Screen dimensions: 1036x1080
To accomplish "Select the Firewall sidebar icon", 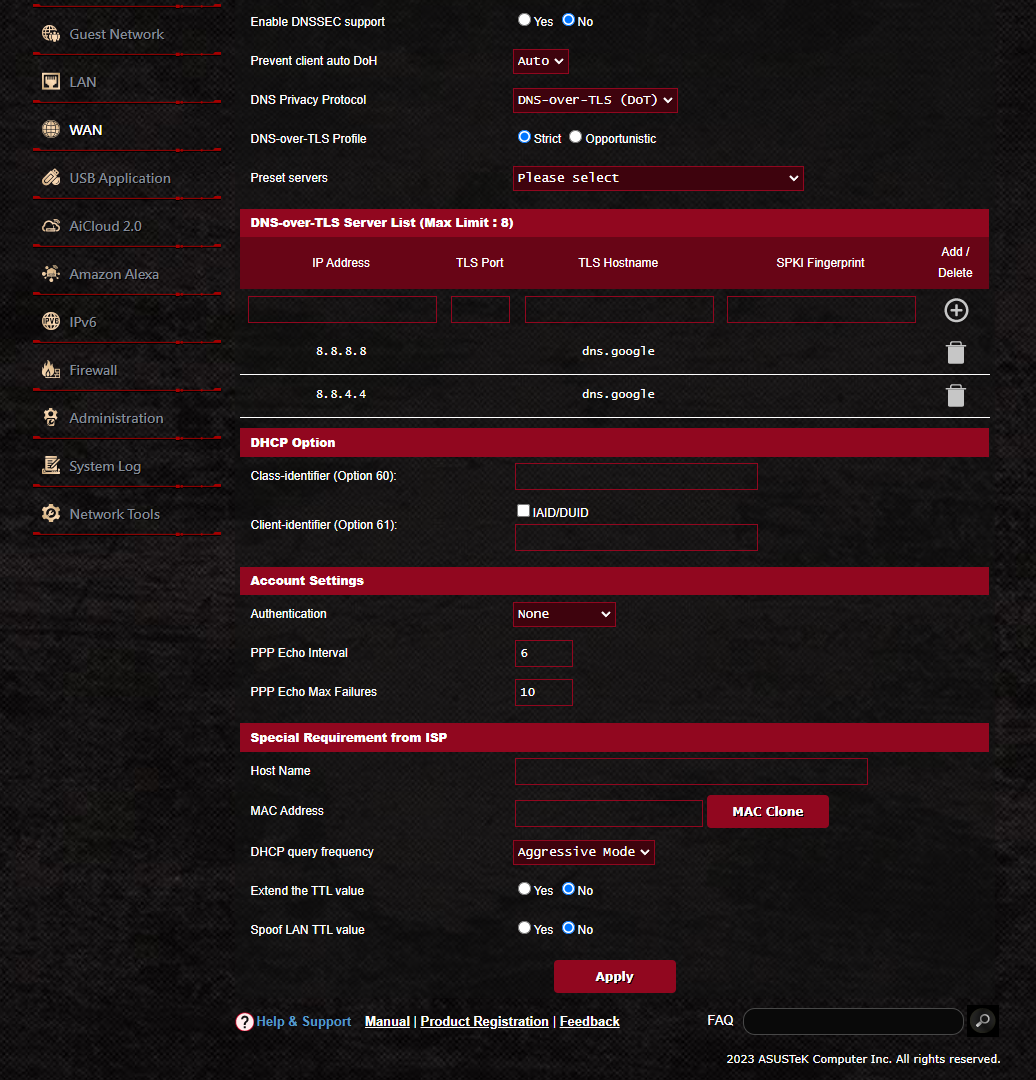I will coord(51,369).
